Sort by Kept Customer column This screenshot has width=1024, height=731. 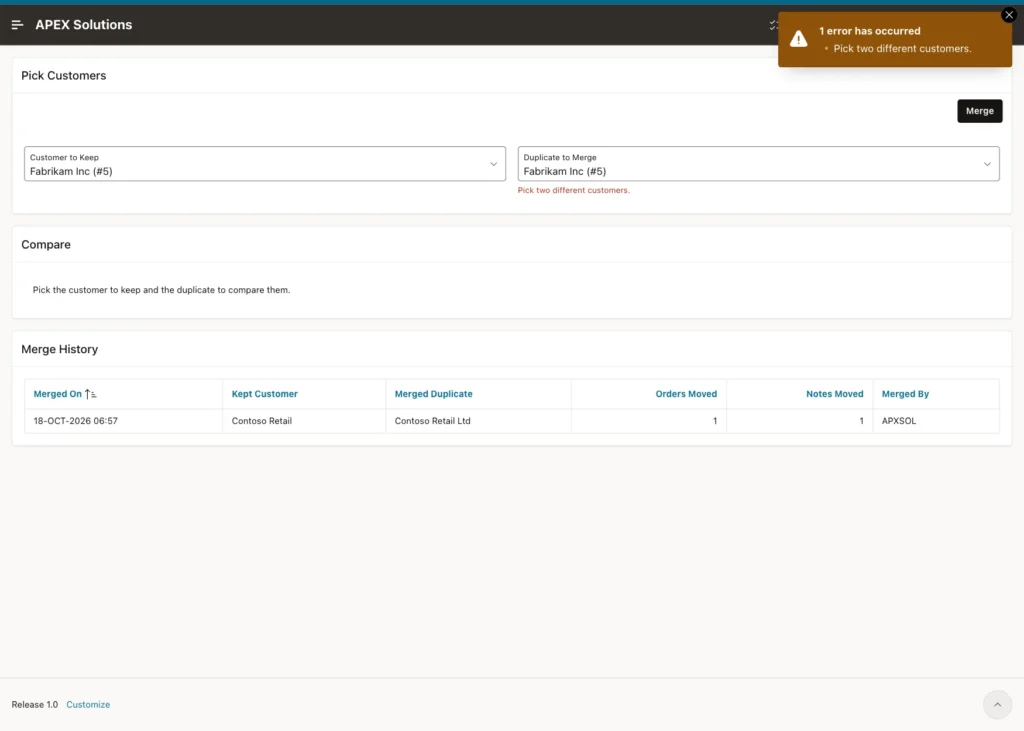point(264,394)
